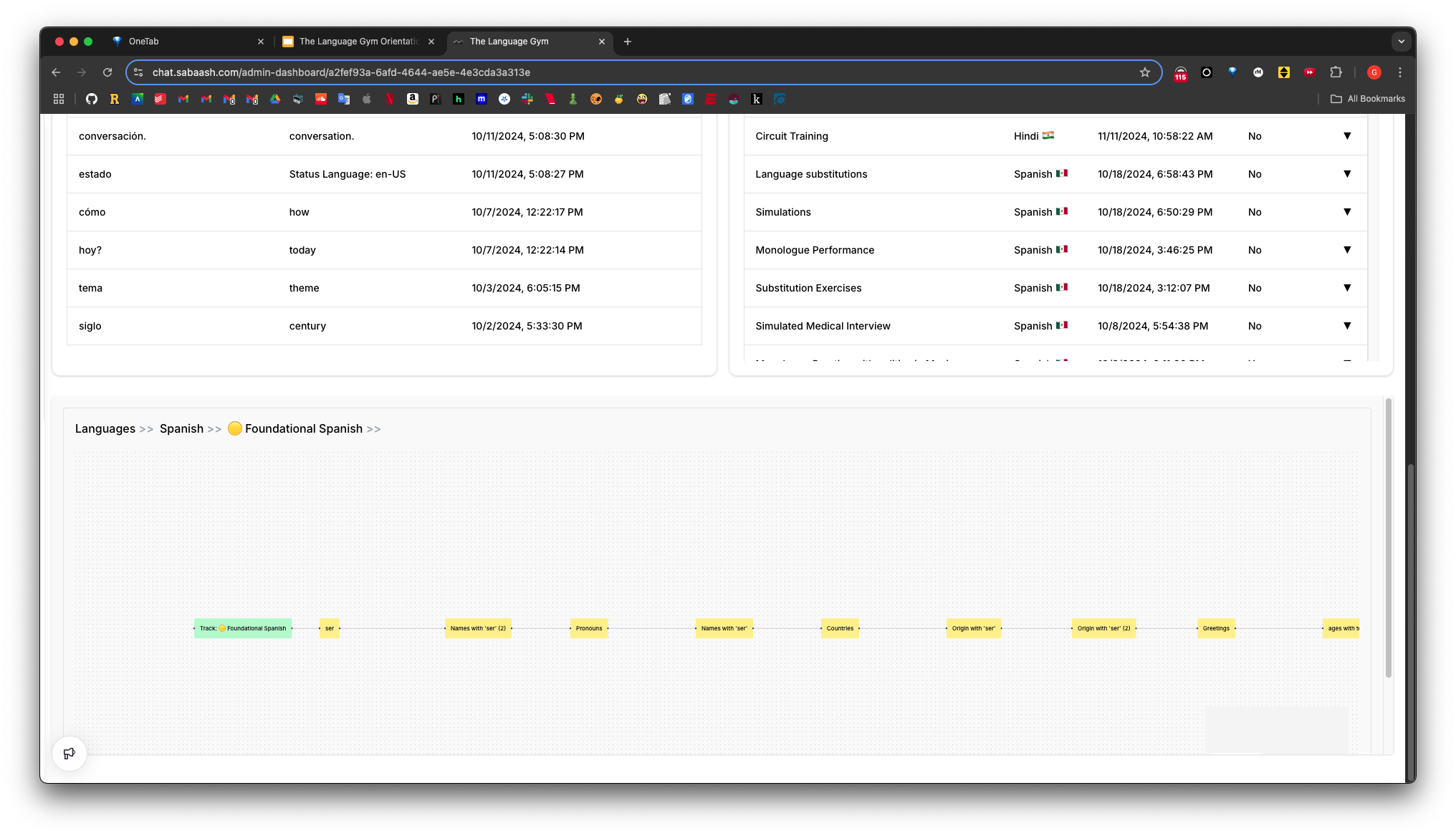Open the Google profile avatar
This screenshot has height=836, width=1456.
[x=1374, y=72]
